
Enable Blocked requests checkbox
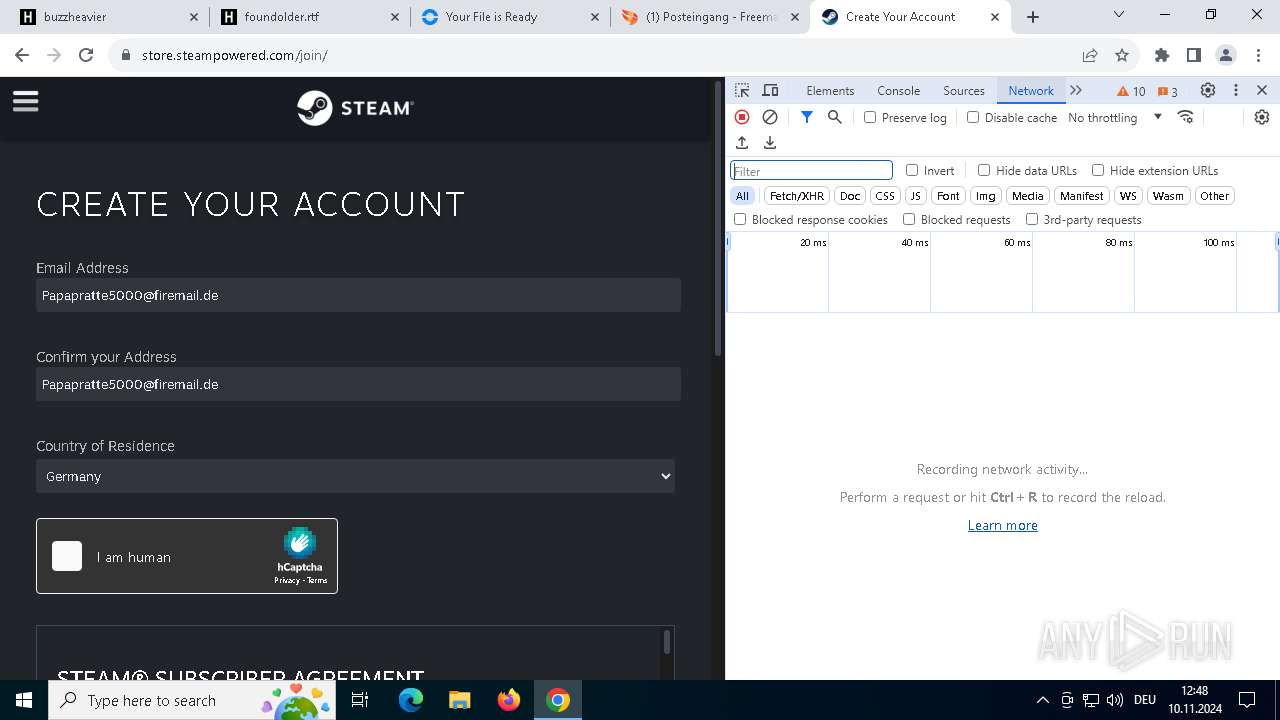[x=909, y=219]
